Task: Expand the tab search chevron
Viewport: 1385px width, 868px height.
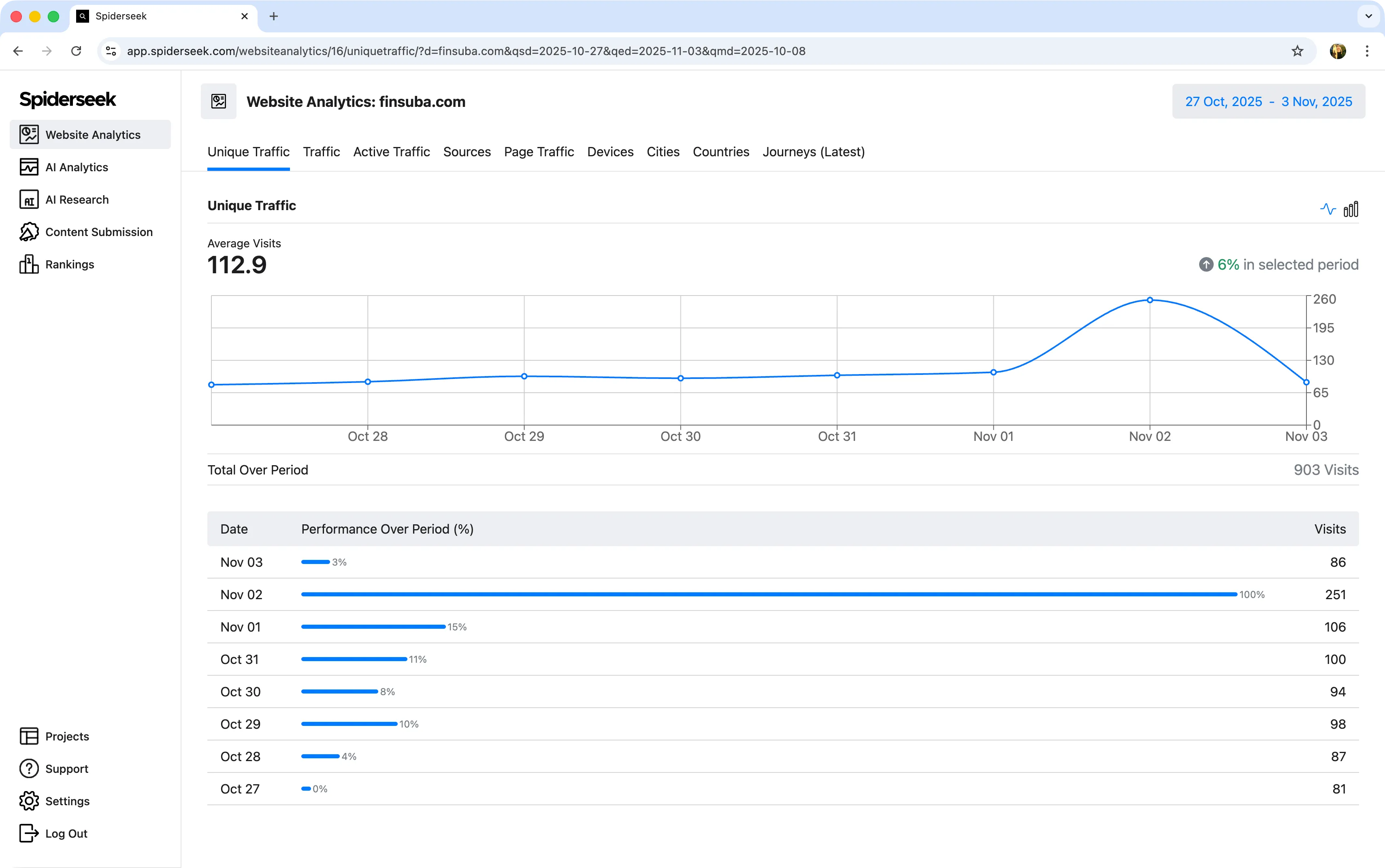Action: [x=1368, y=16]
